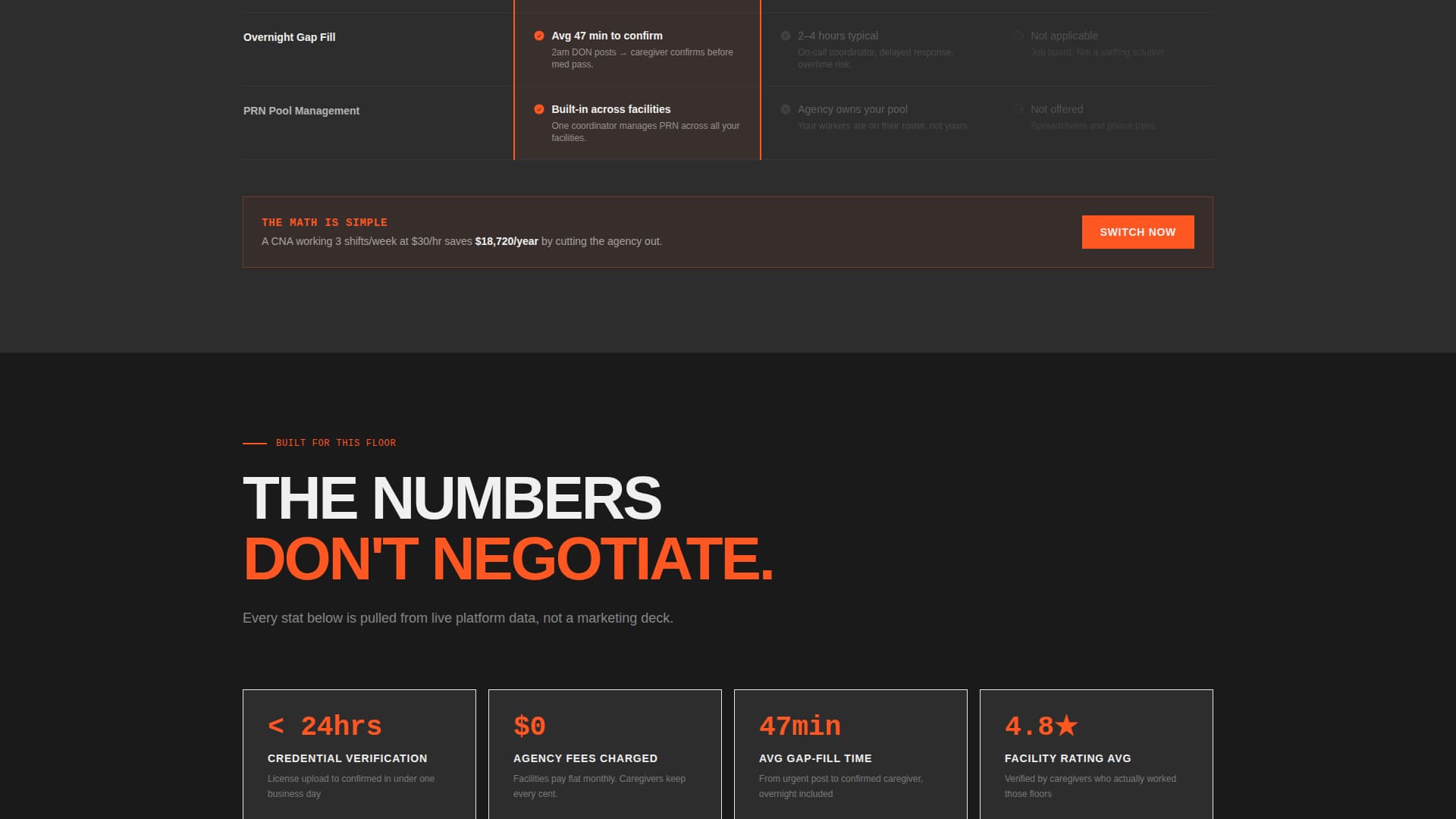This screenshot has width=1456, height=819.
Task: Click the CREDENTIAL VERIFICATION label
Action: coord(347,758)
